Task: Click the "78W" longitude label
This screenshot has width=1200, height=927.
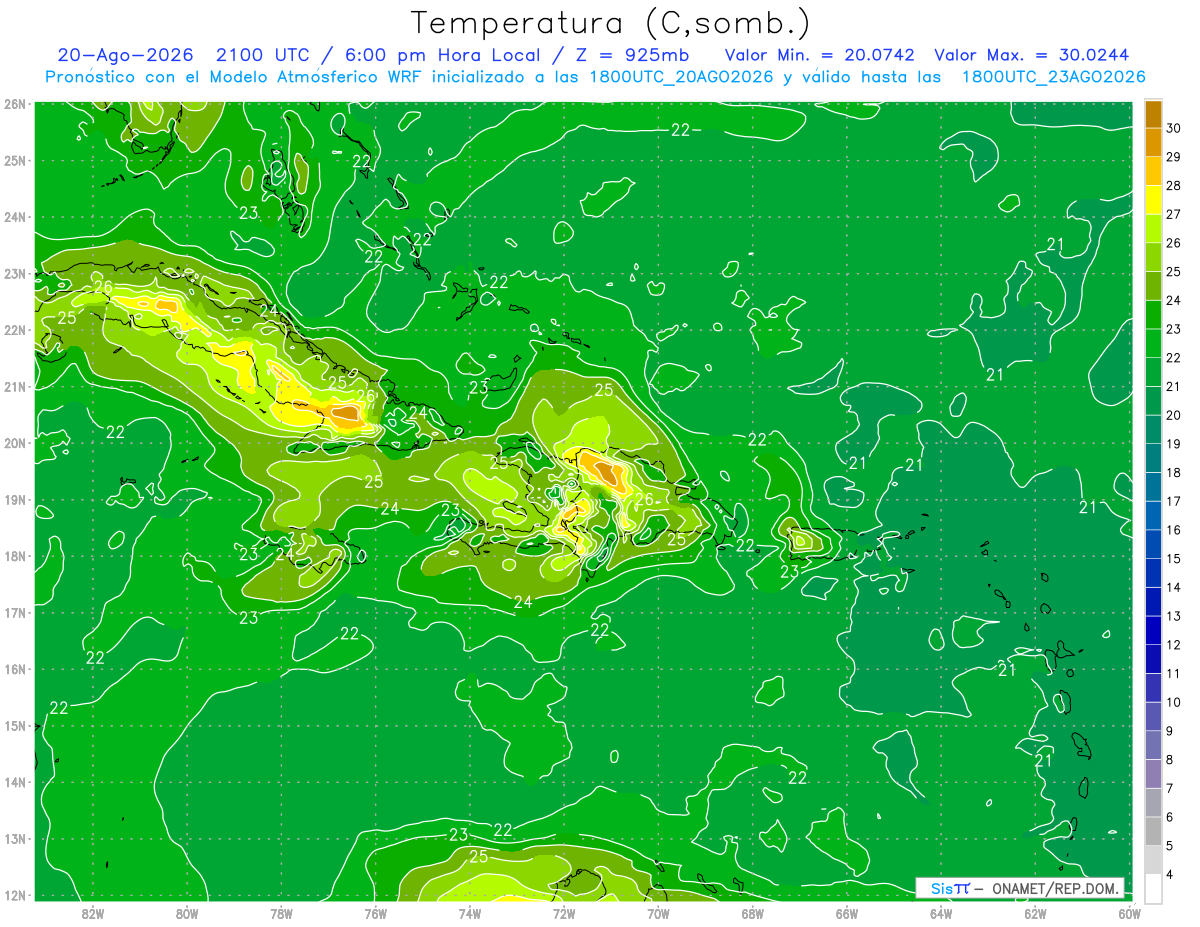Action: click(281, 913)
